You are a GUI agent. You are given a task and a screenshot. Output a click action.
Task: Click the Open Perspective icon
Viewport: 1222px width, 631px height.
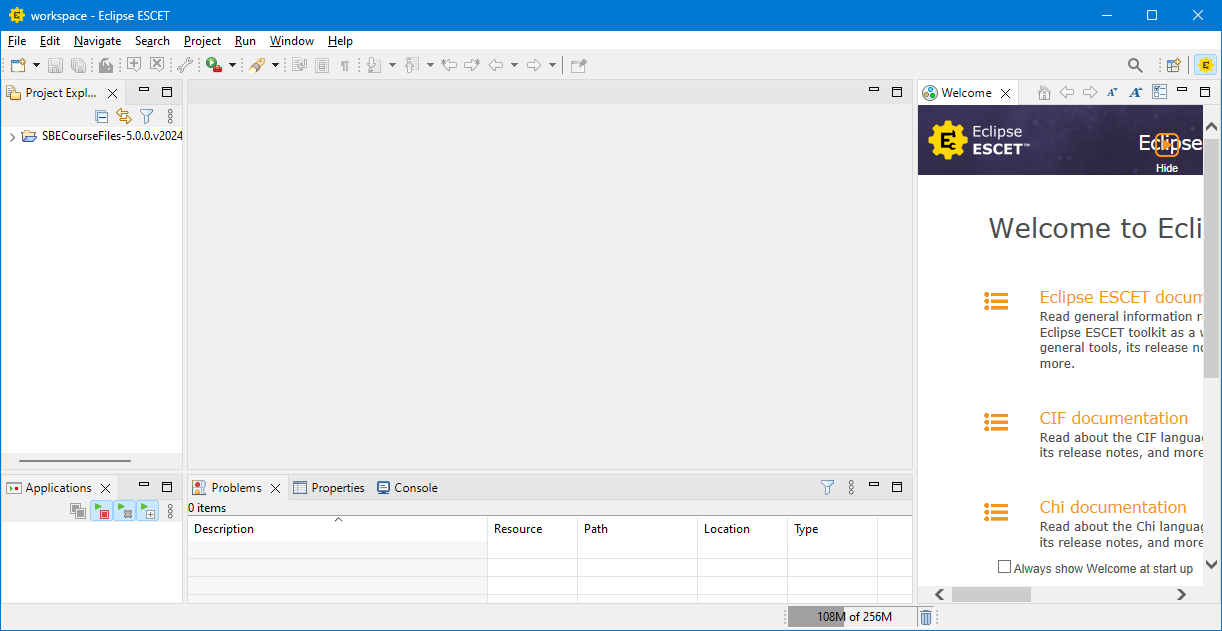pyautogui.click(x=1174, y=65)
